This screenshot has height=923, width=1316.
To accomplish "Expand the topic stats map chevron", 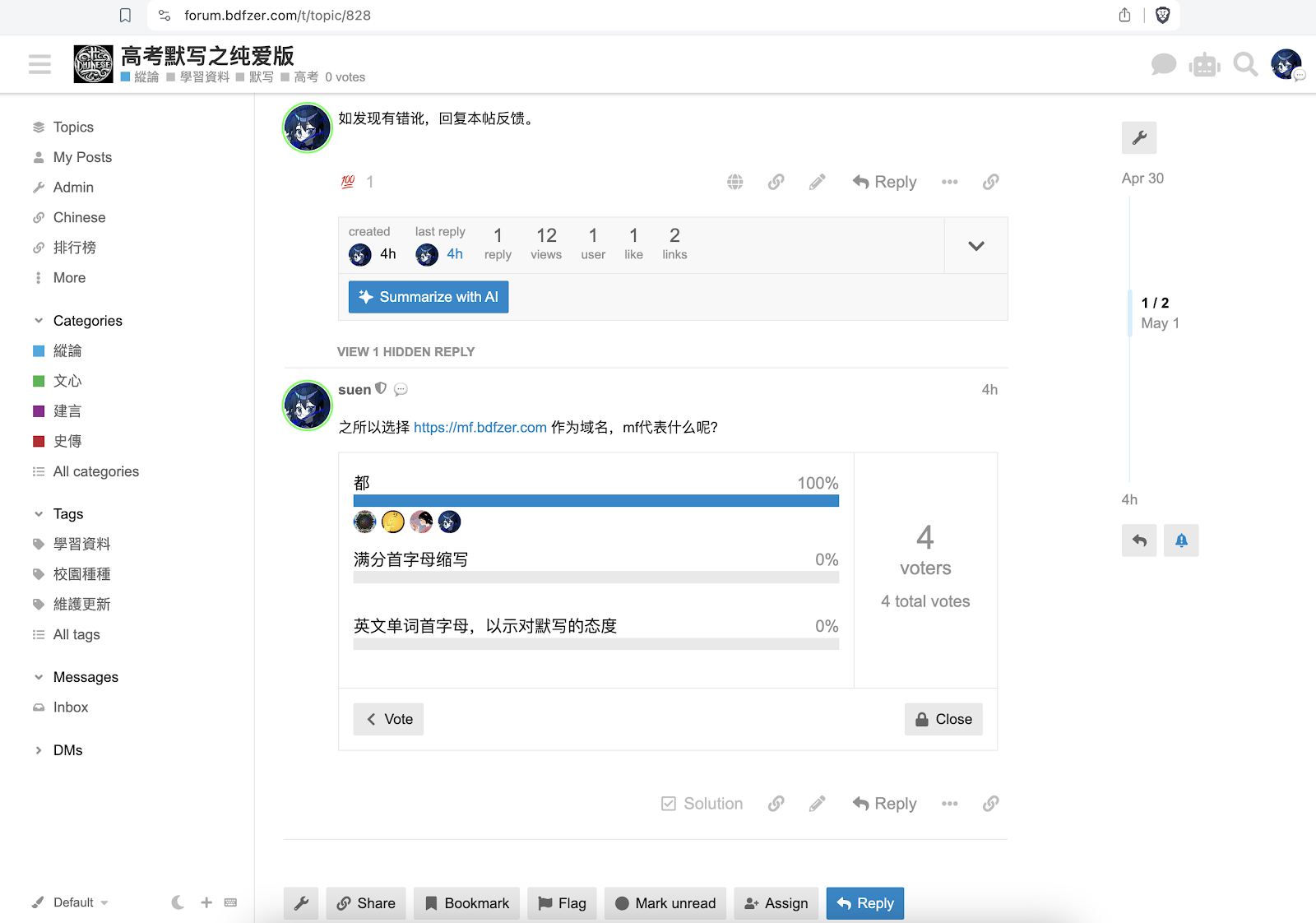I will (975, 246).
